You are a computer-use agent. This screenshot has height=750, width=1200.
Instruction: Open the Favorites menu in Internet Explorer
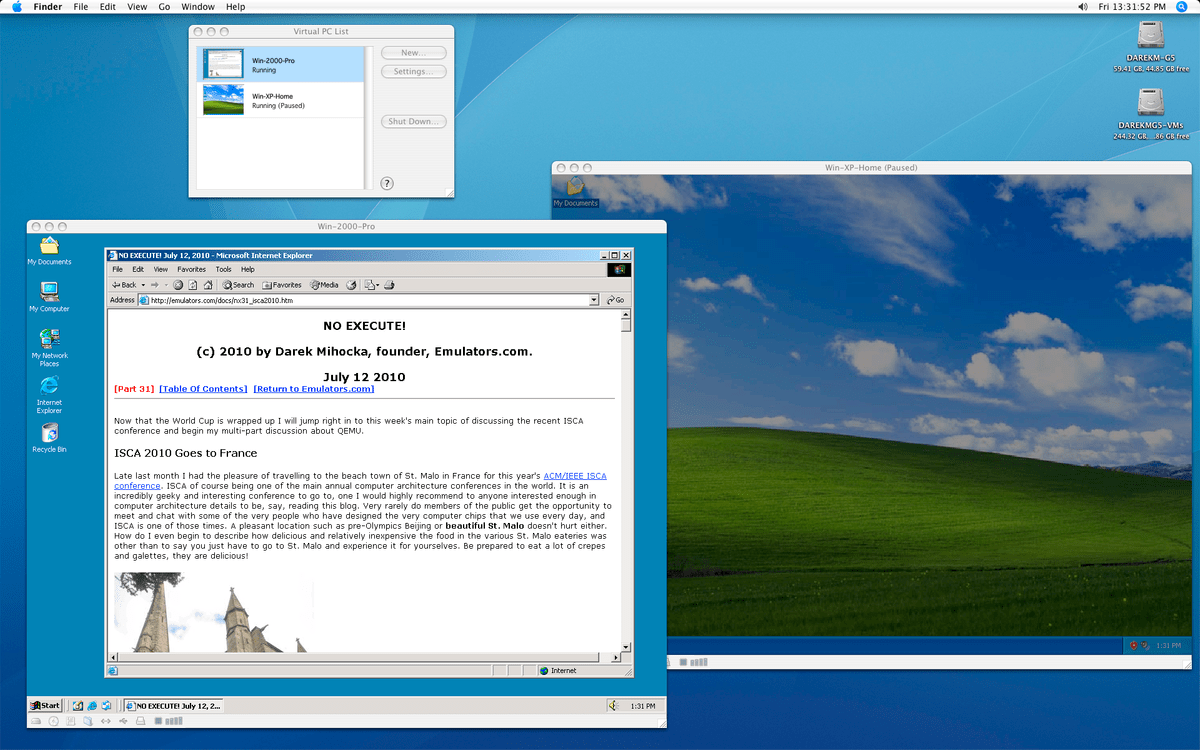tap(190, 269)
